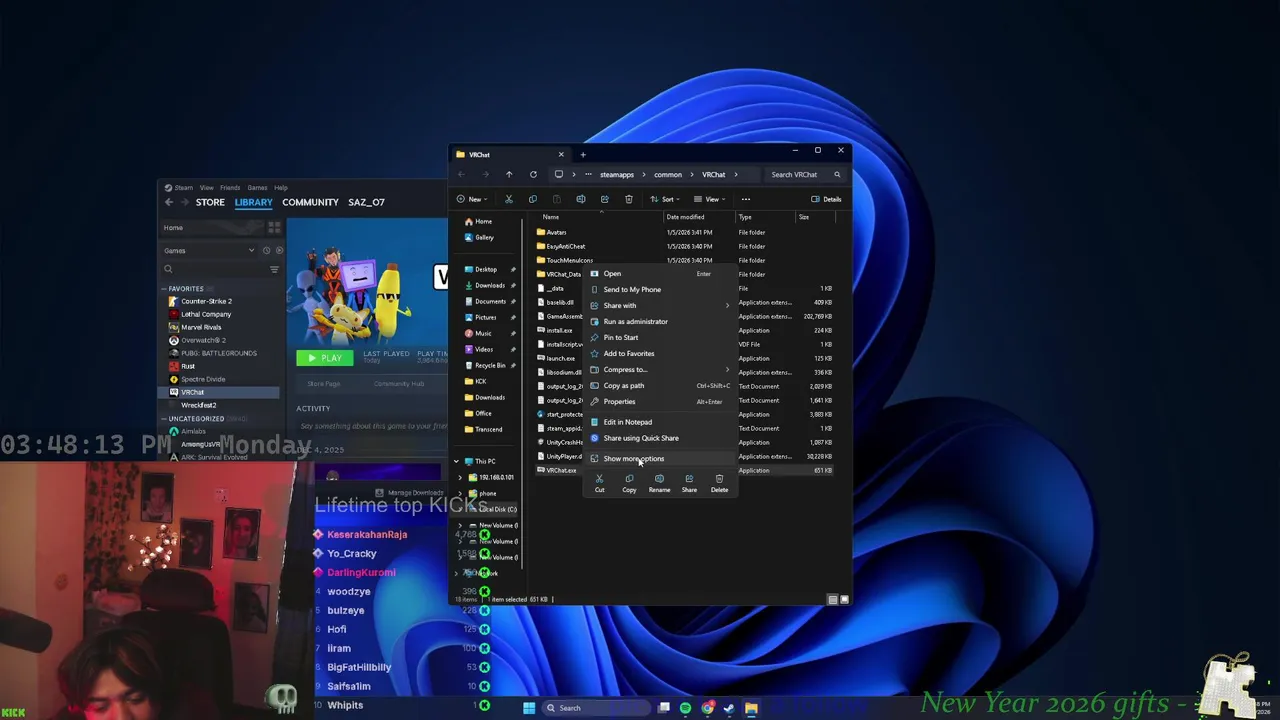This screenshot has height=720, width=1280.
Task: Select Counter-Strike 2 in Steam library
Action: coord(206,301)
